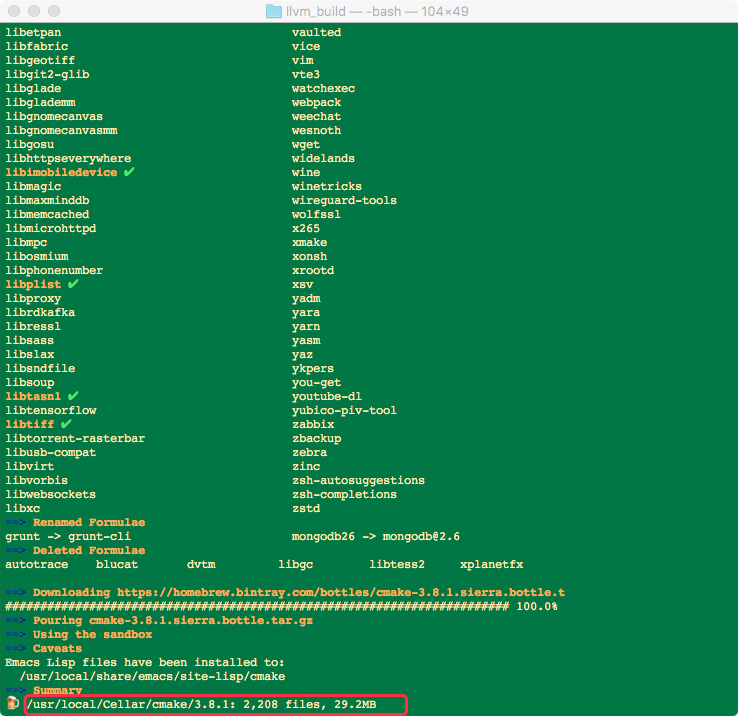The height and width of the screenshot is (716, 738).
Task: Click the Deleted Formulae heading
Action: tap(89, 550)
